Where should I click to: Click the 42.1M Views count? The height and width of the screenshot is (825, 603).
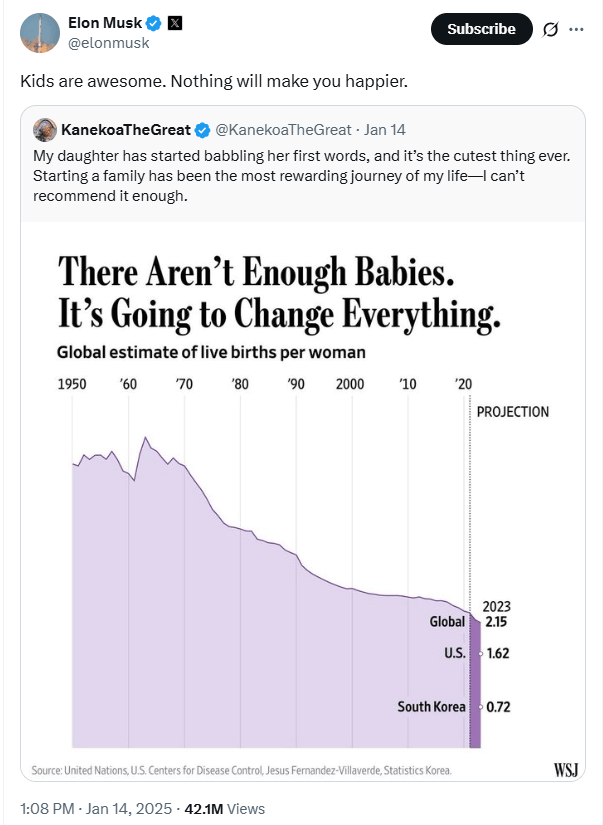pos(232,808)
